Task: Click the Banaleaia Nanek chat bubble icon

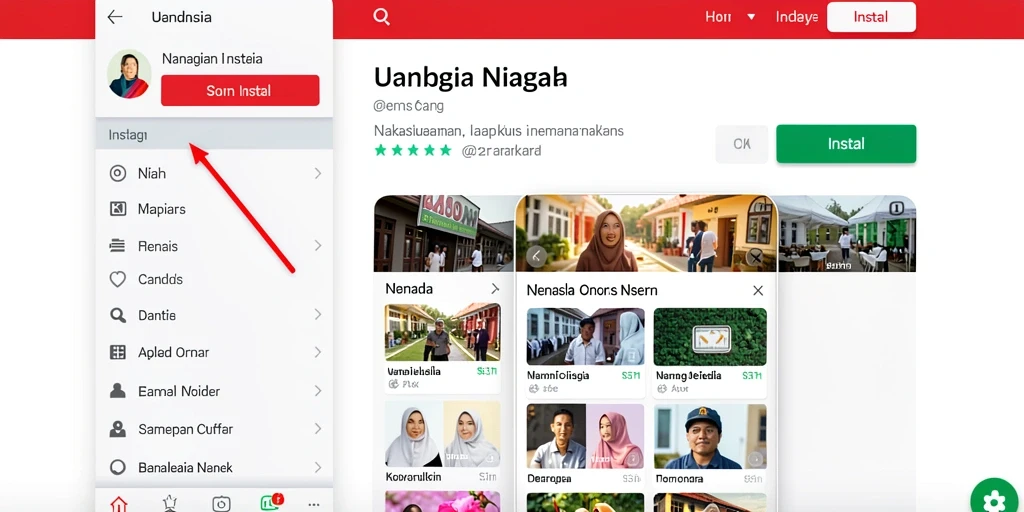Action: [118, 468]
